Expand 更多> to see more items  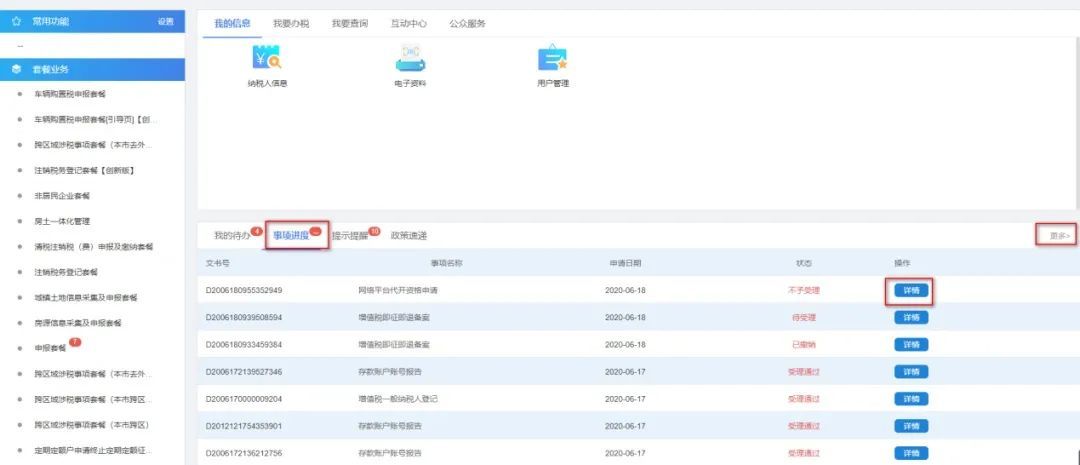[1059, 236]
